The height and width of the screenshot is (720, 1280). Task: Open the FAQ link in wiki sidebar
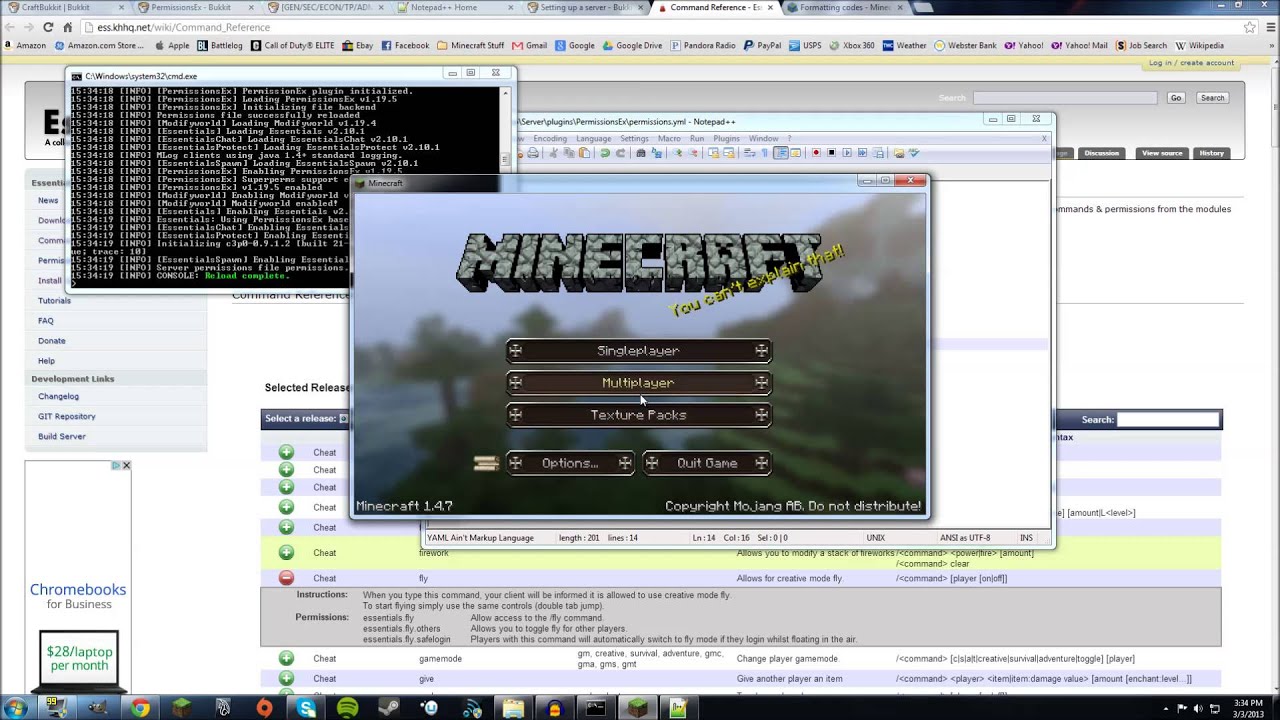[x=46, y=321]
